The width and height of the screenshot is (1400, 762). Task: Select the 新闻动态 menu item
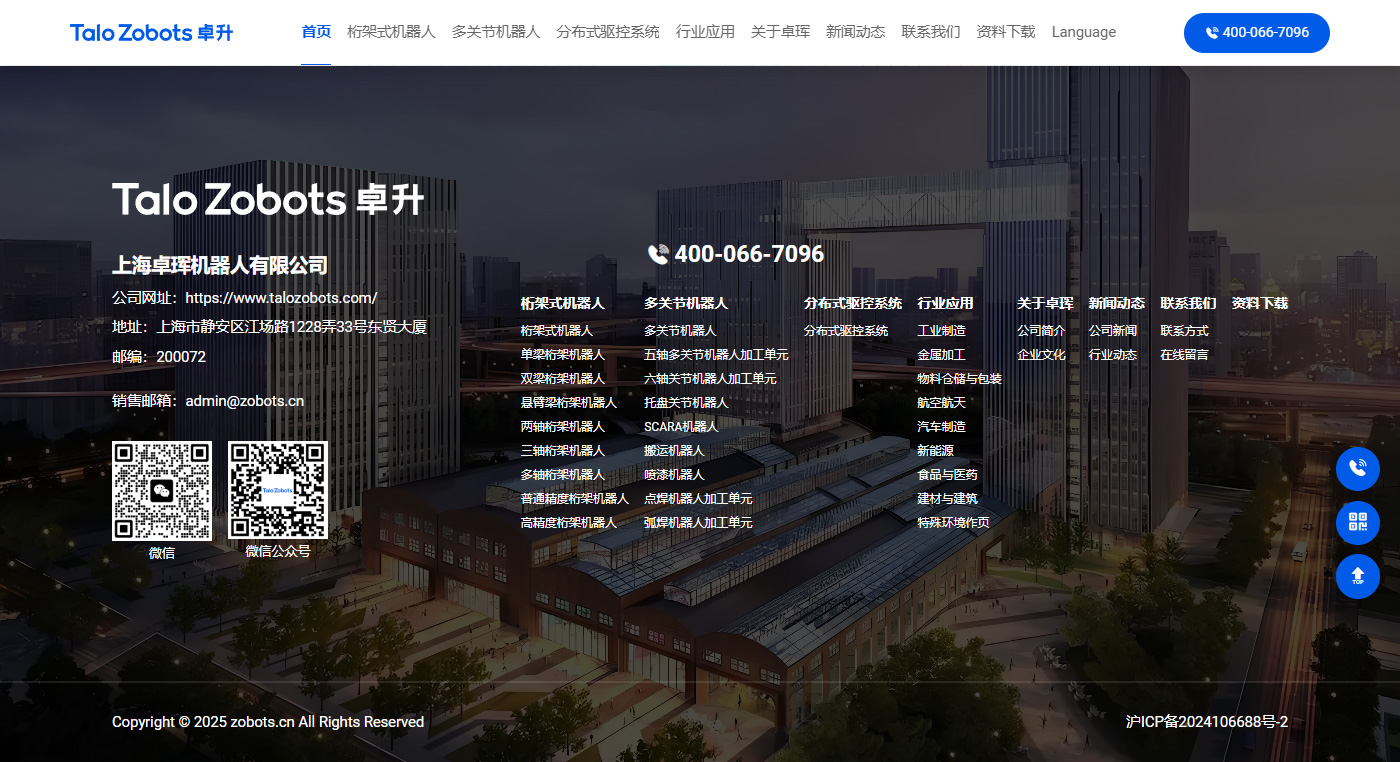(855, 32)
